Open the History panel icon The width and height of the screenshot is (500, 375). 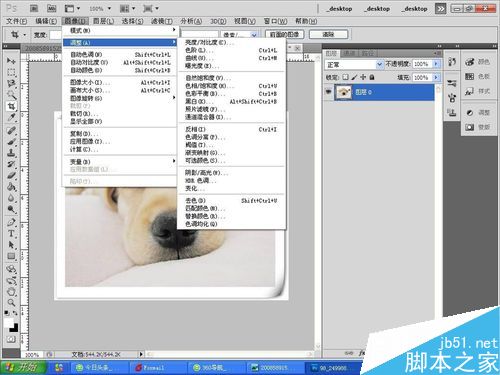coord(452,62)
